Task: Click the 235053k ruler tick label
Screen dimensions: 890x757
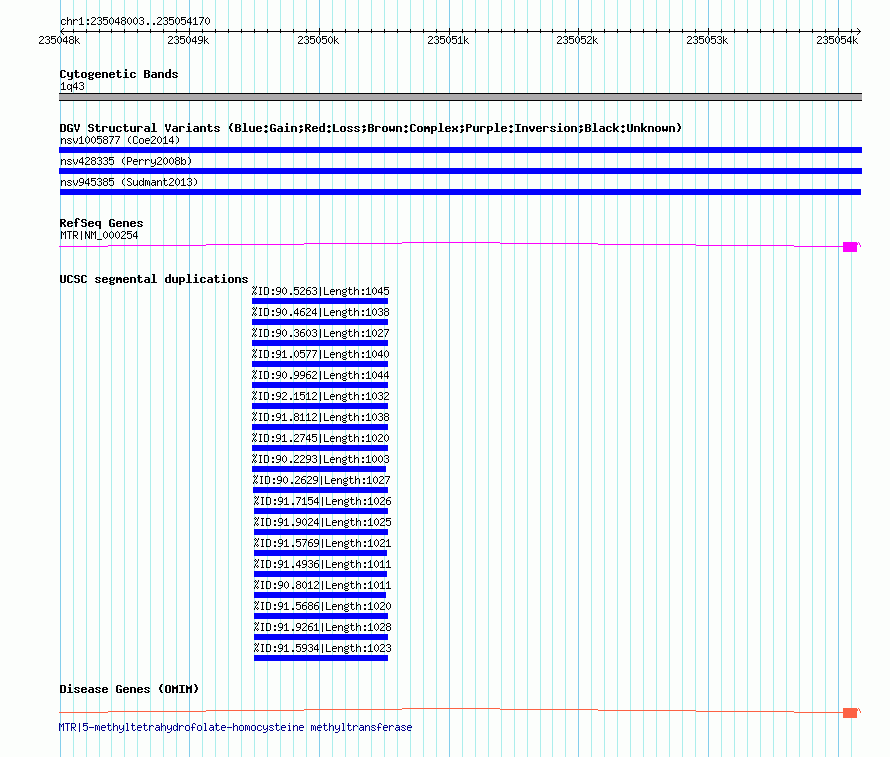Action: tap(707, 40)
